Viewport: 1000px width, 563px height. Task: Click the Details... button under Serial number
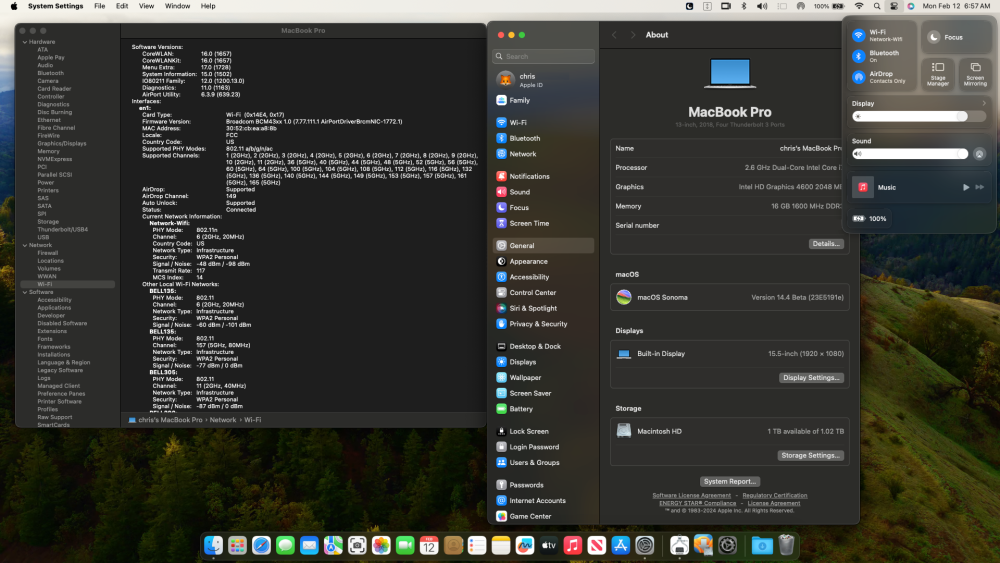(x=826, y=244)
